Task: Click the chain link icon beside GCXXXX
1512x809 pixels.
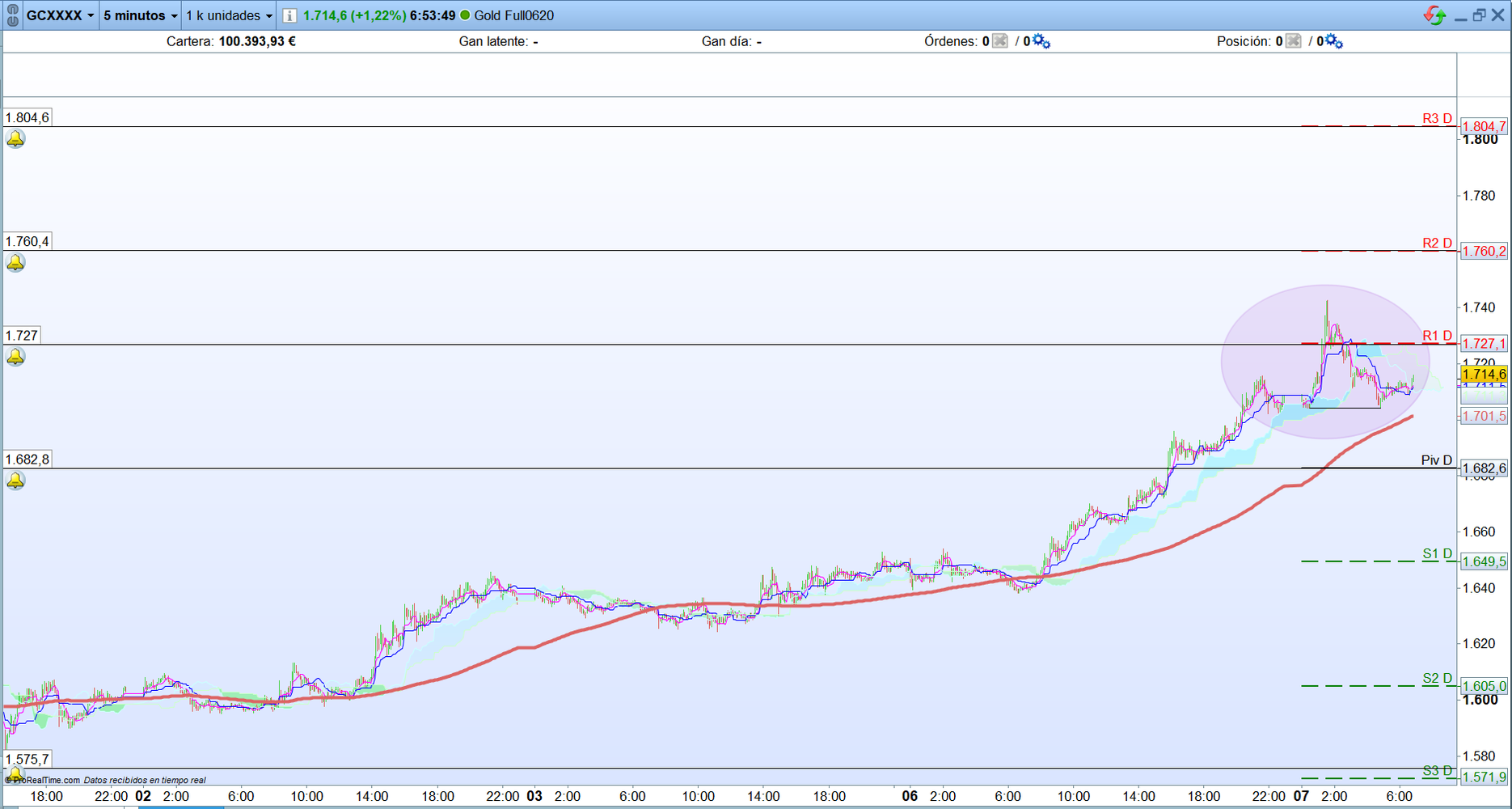Action: point(12,15)
